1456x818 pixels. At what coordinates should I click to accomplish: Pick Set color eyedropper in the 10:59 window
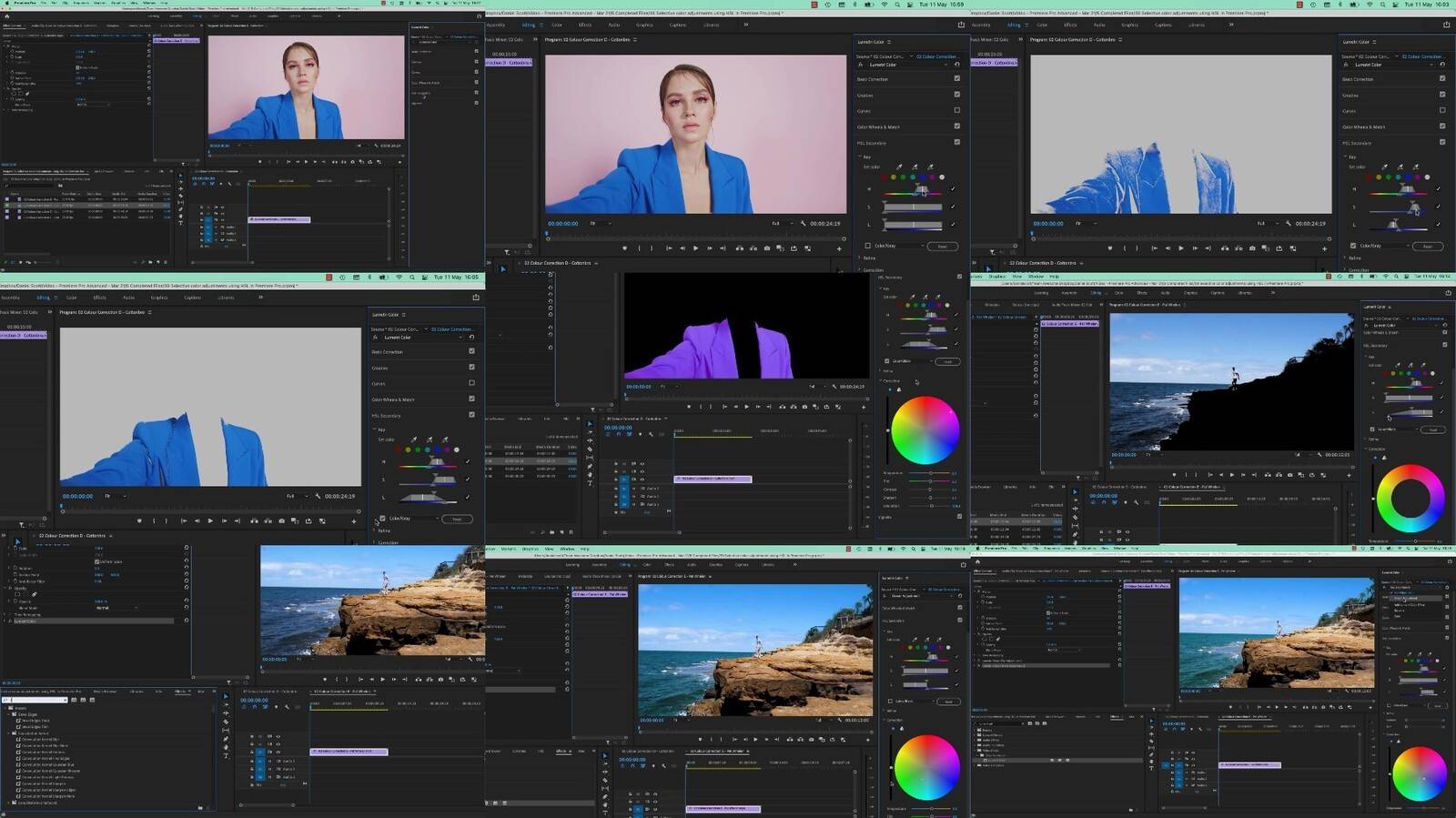pos(899,167)
